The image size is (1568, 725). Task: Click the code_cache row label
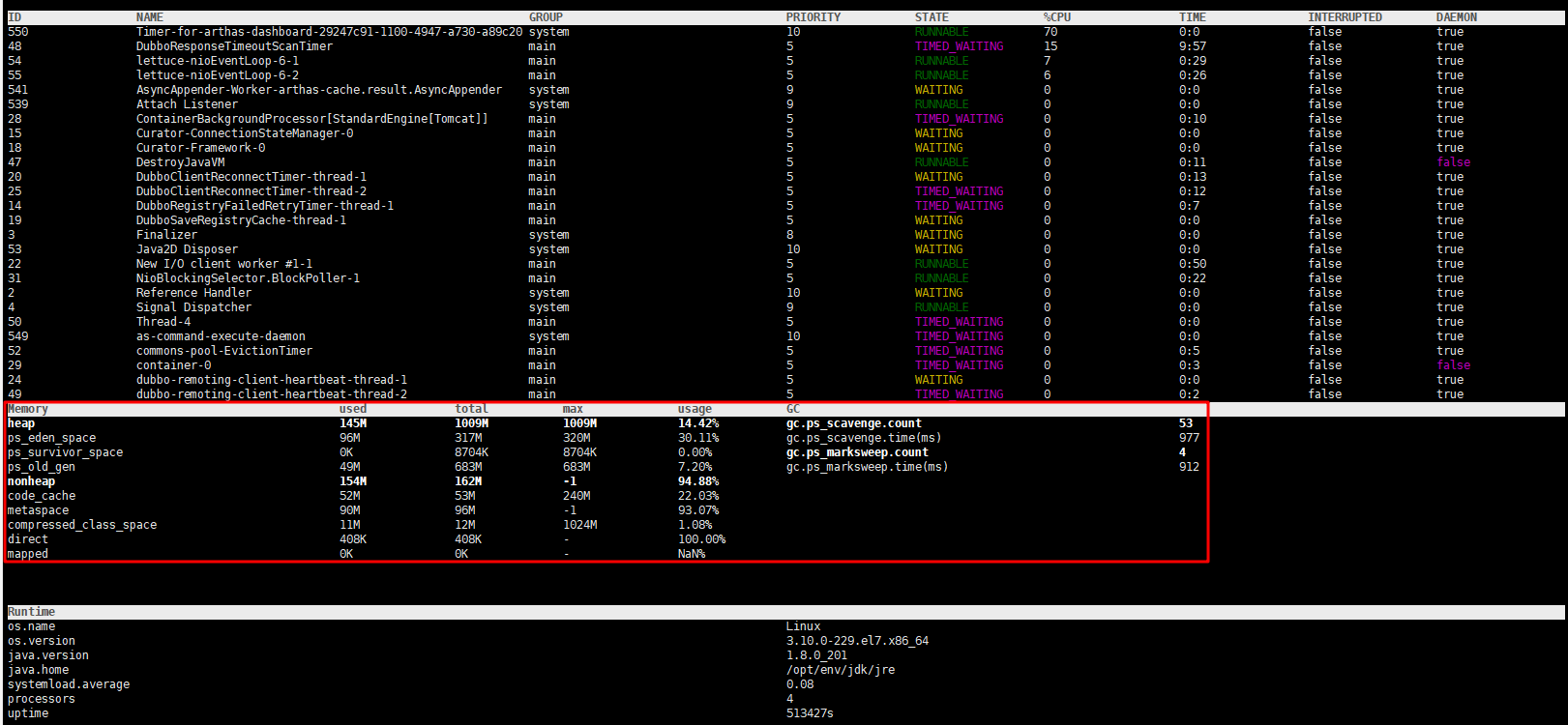point(42,496)
